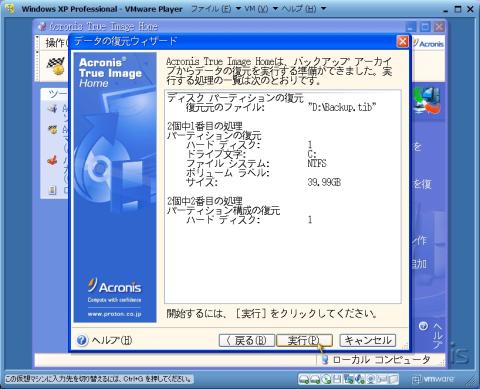Expand the arrow next to VM(V)
This screenshot has width=480, height=389.
(x=275, y=9)
